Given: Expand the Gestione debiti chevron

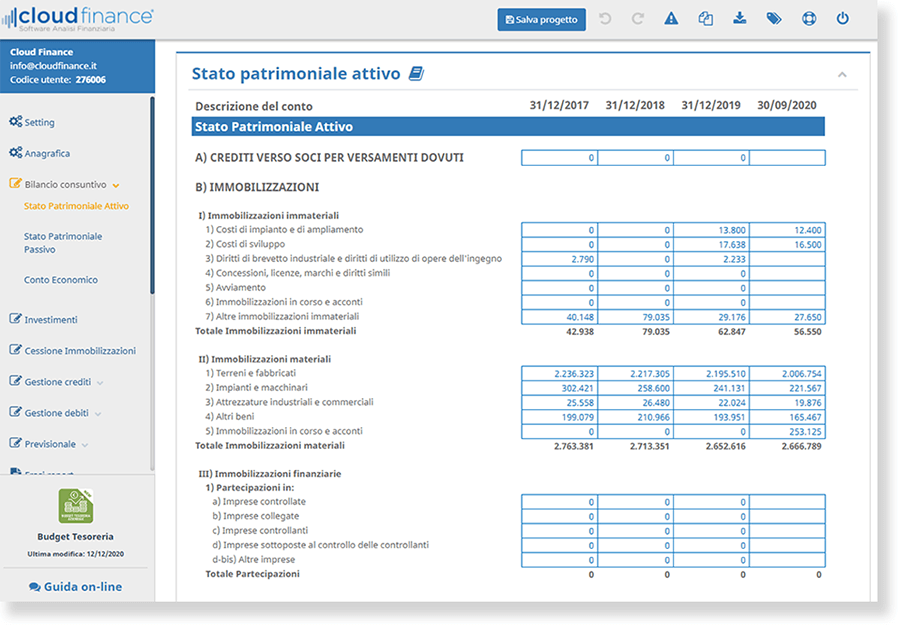Looking at the screenshot, I should (x=98, y=414).
